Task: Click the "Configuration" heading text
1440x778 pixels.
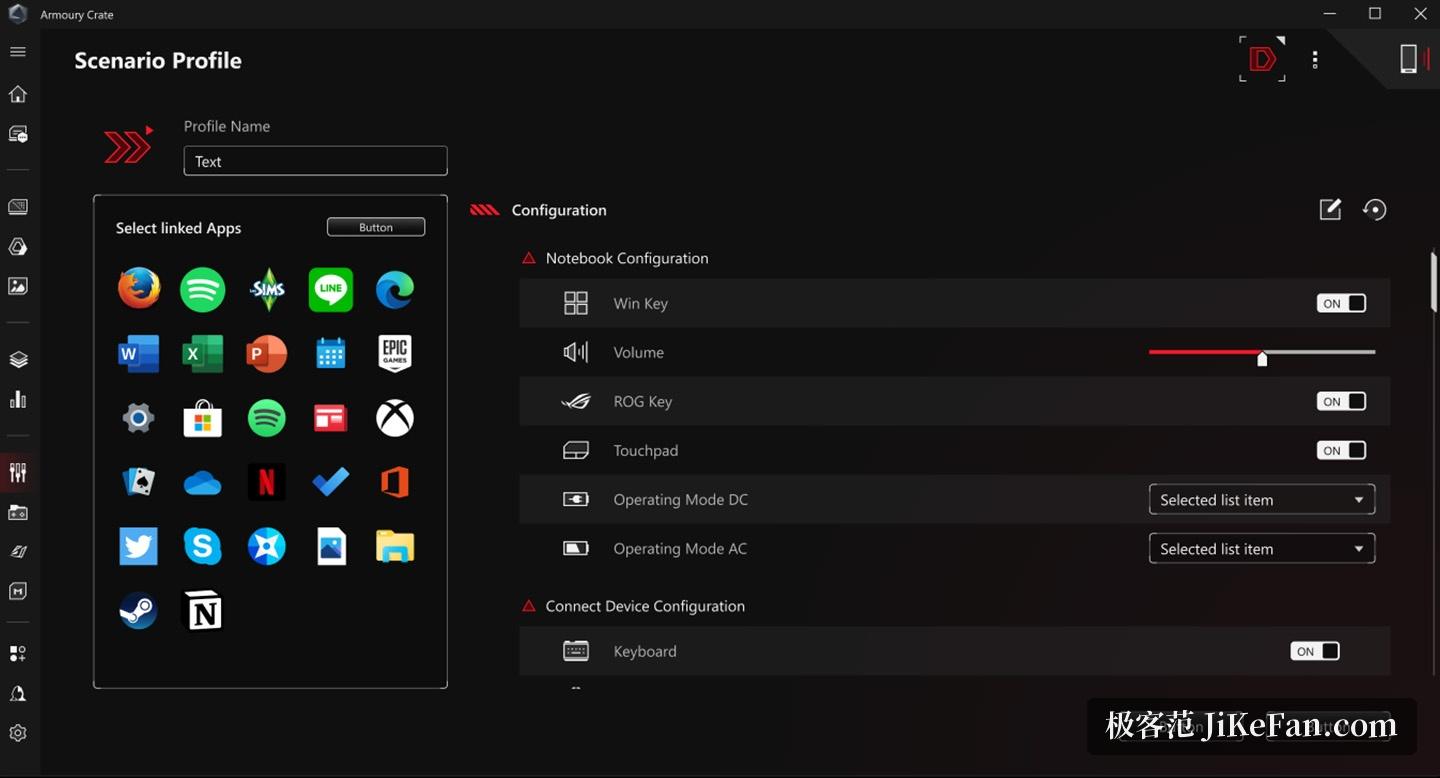Action: [x=559, y=210]
